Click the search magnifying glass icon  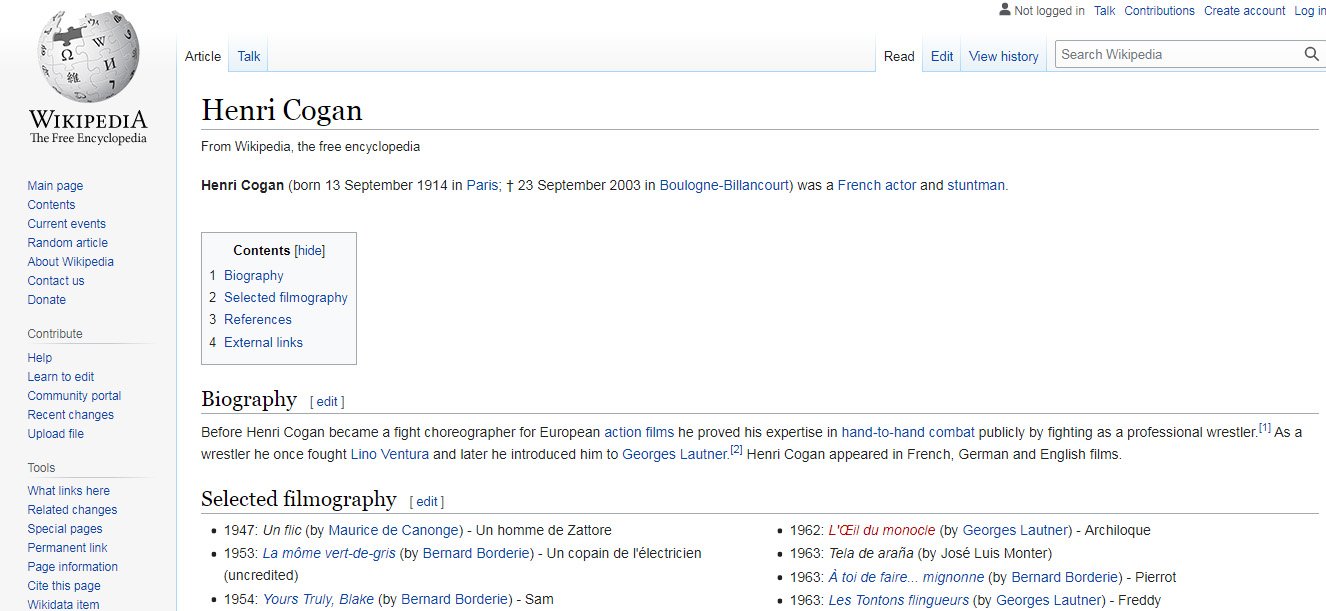tap(1311, 55)
